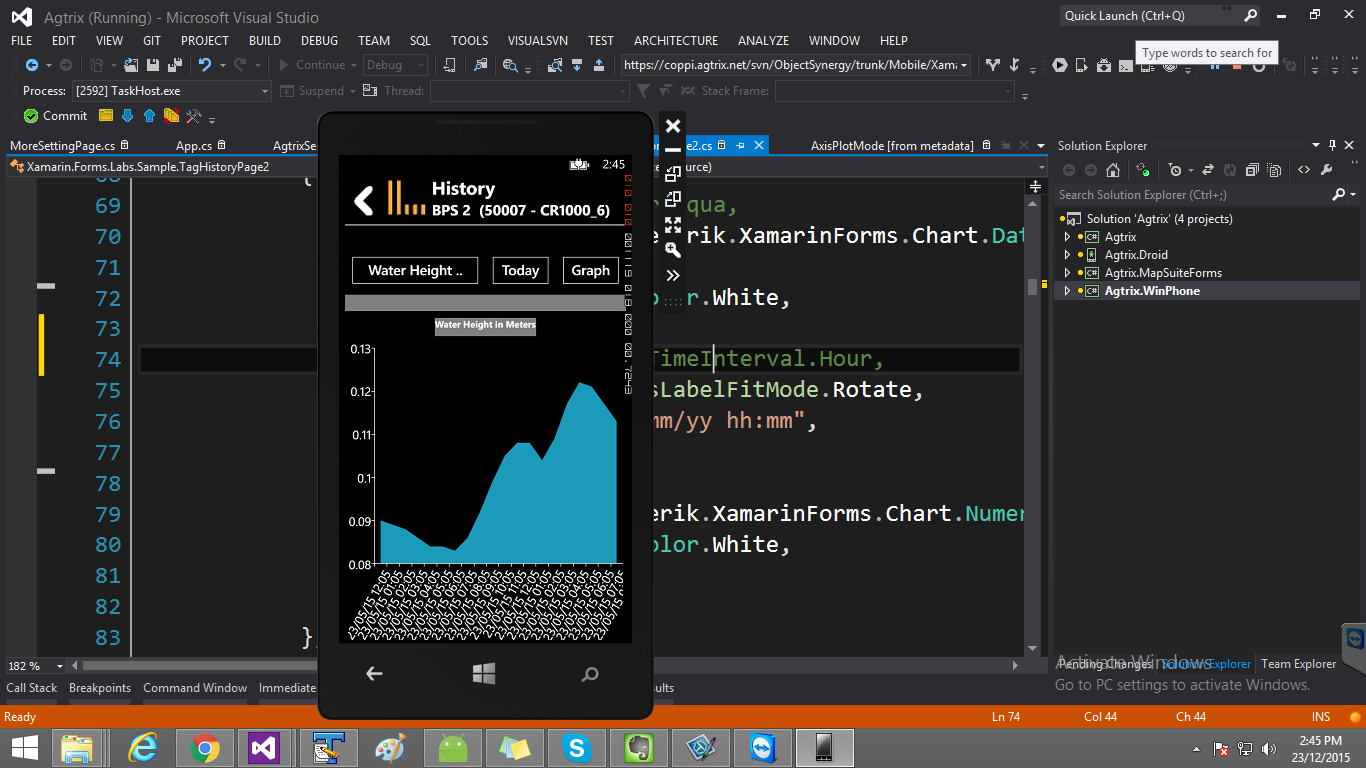The width and height of the screenshot is (1366, 768).
Task: Expand the Agtrix.MapSuiteForms project node
Action: (1067, 273)
